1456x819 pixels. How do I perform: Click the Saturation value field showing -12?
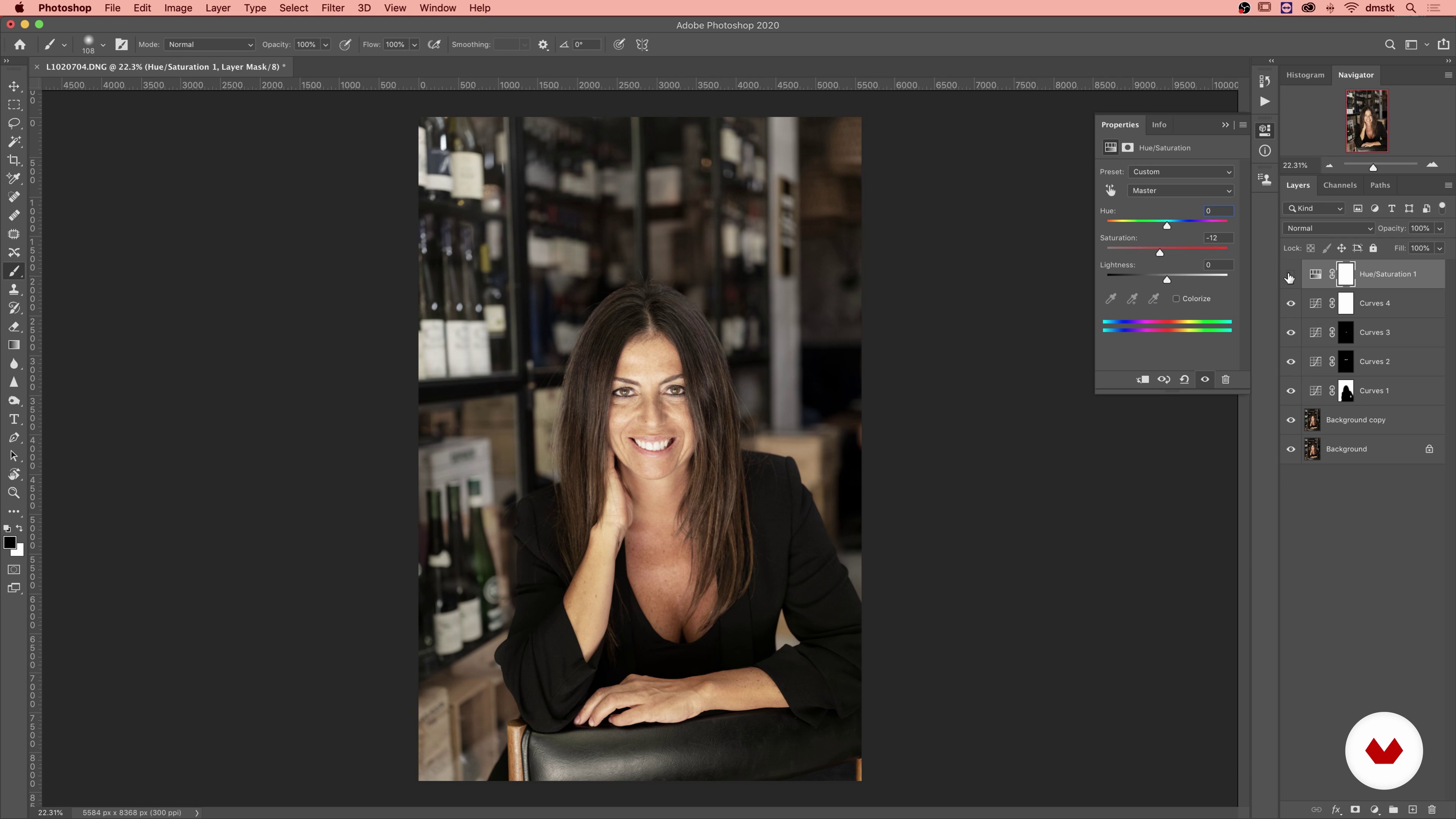click(x=1218, y=238)
